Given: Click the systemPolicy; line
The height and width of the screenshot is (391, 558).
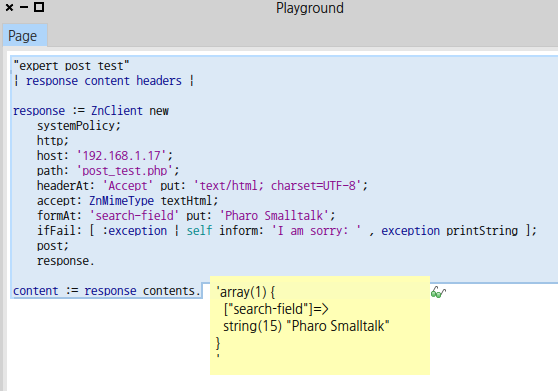Looking at the screenshot, I should pyautogui.click(x=79, y=126).
